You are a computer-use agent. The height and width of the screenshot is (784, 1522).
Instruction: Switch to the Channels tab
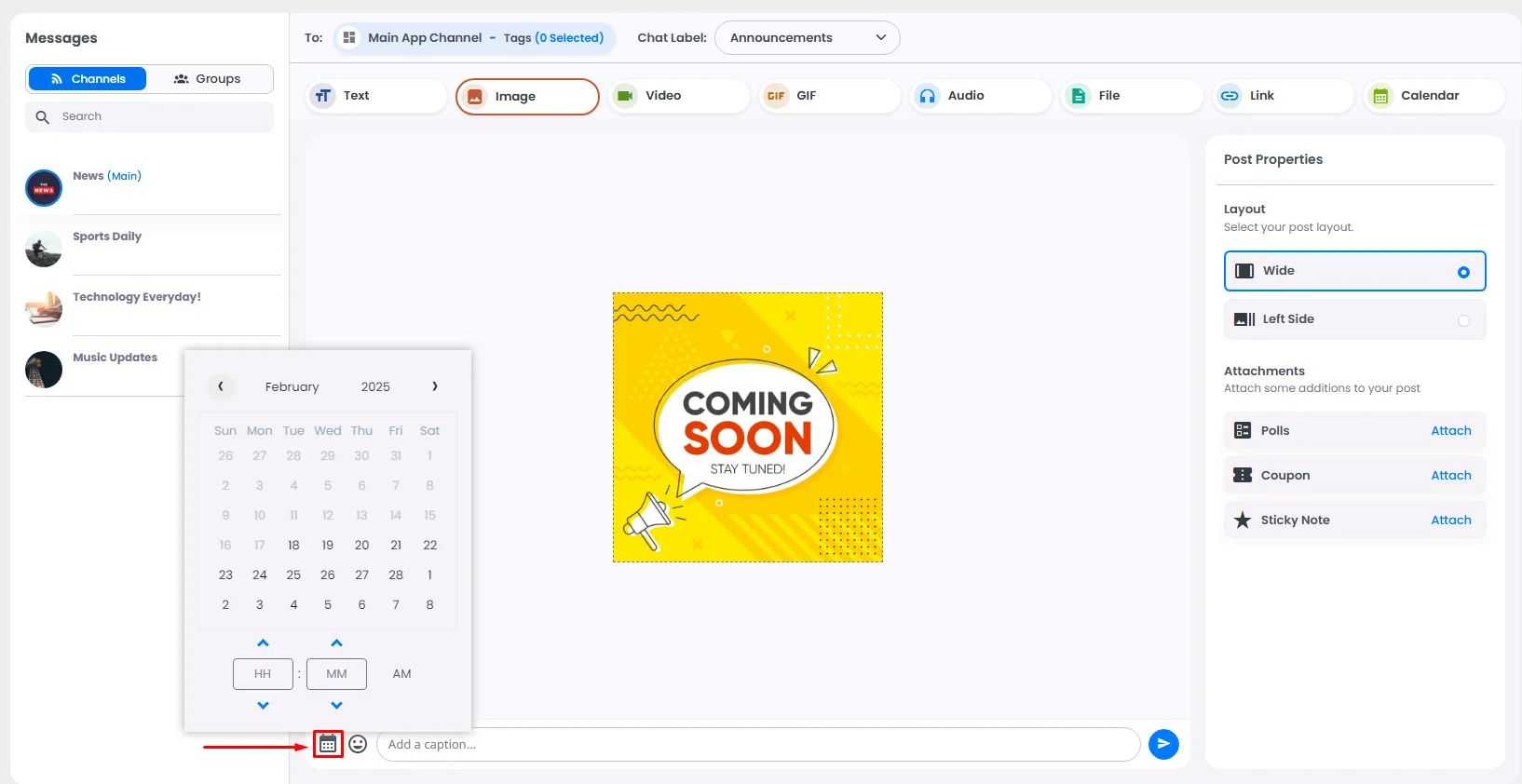click(88, 79)
